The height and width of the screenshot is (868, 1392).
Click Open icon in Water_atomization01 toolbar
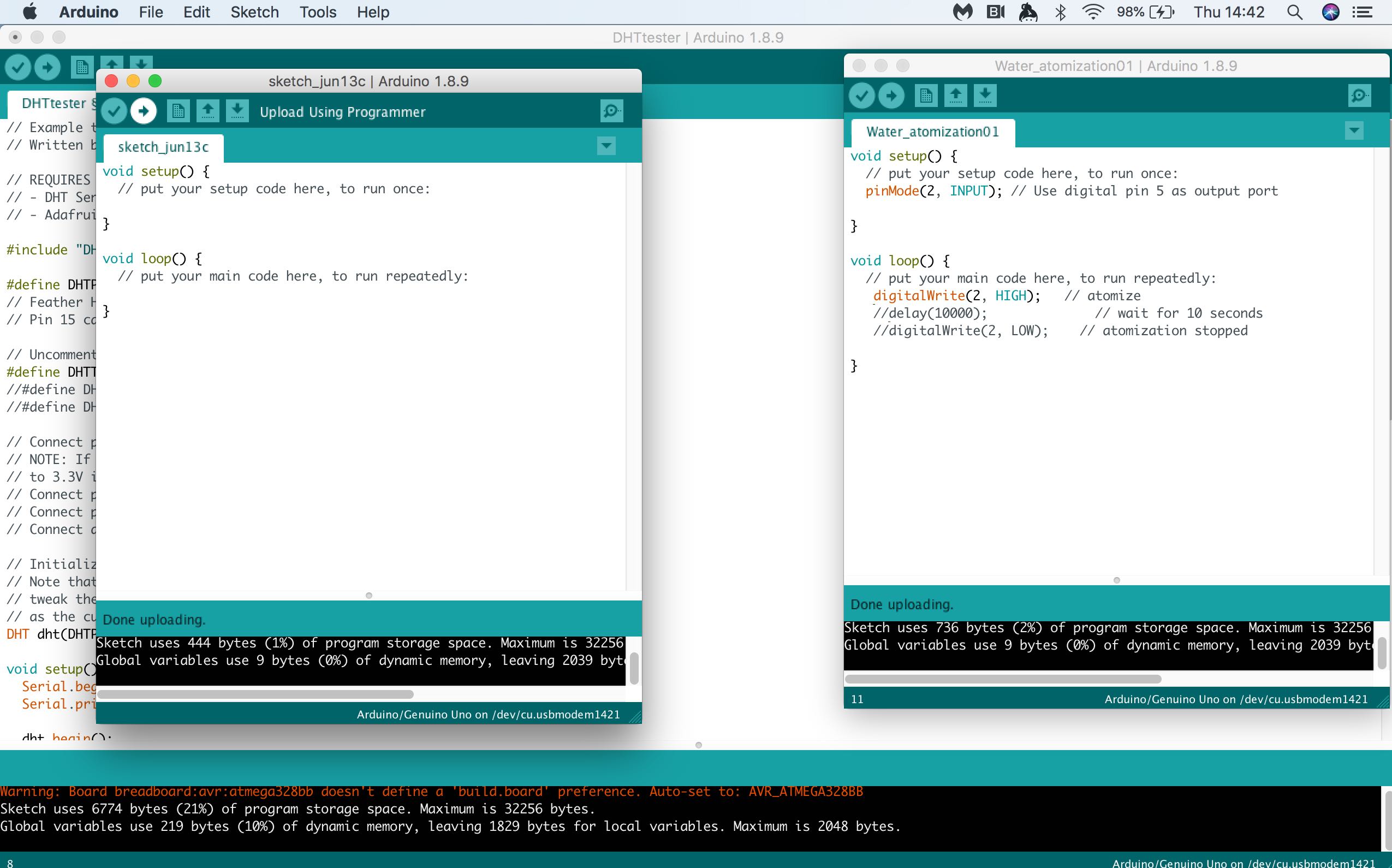(x=956, y=96)
